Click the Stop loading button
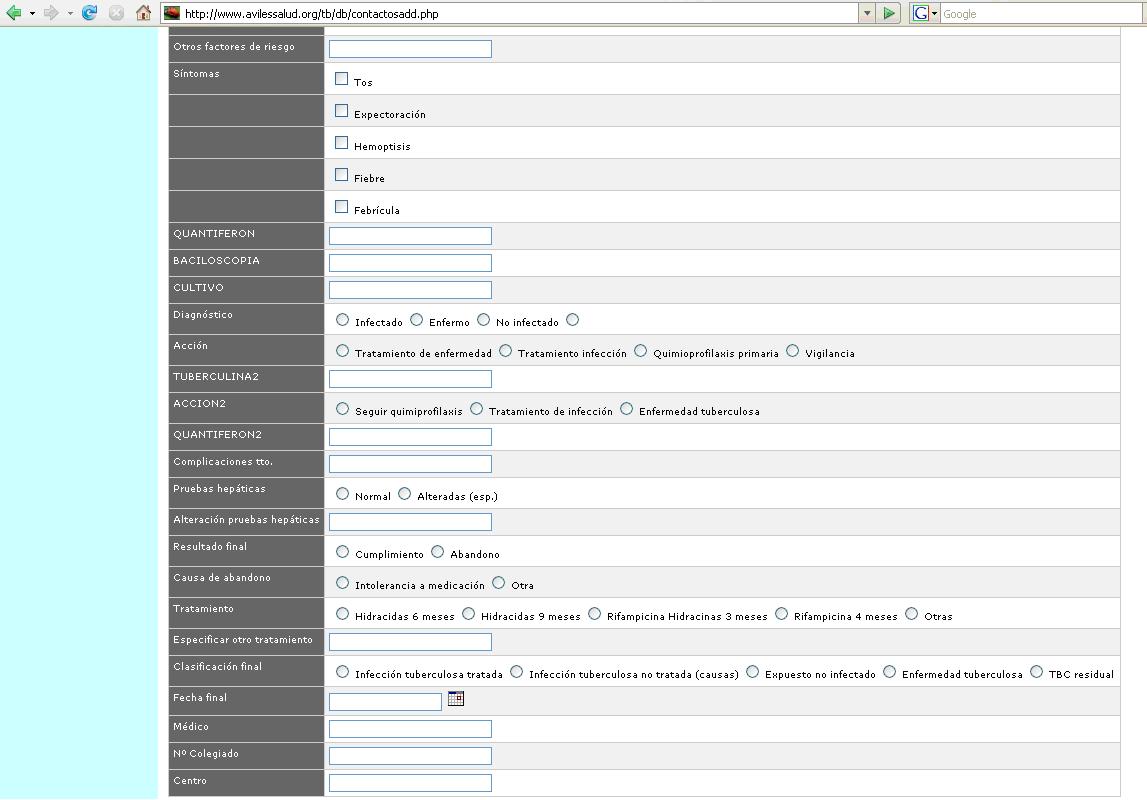 click(x=117, y=13)
